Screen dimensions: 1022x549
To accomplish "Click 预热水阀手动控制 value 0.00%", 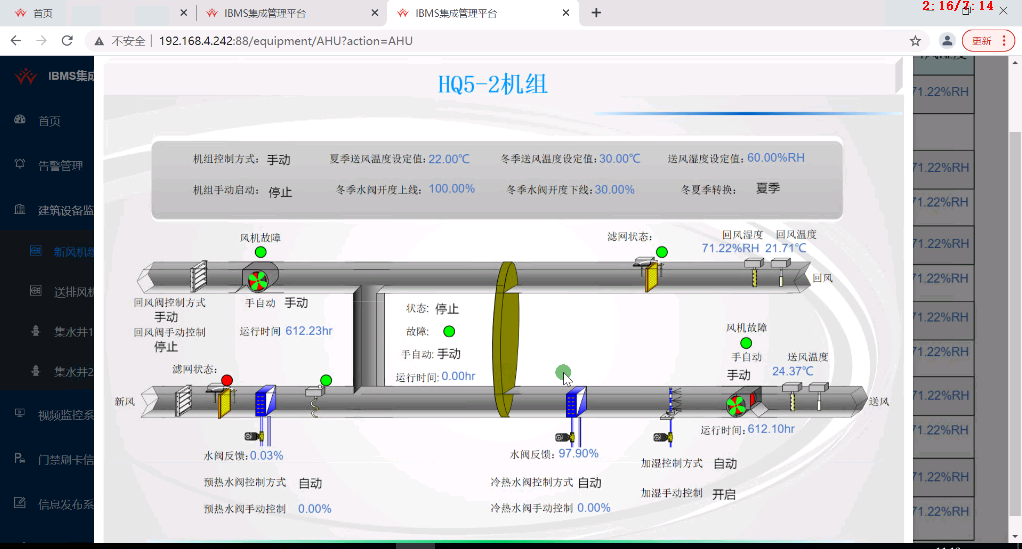I will coord(315,509).
